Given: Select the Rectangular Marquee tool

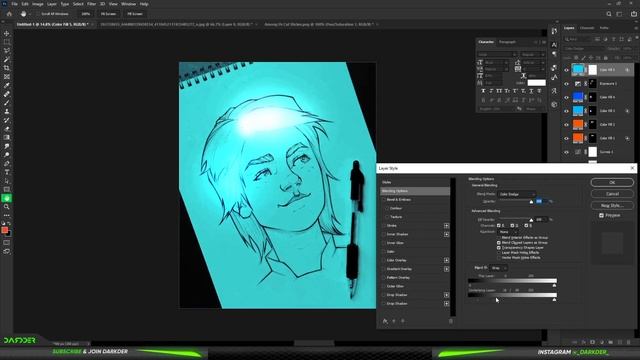Looking at the screenshot, I should (7, 42).
